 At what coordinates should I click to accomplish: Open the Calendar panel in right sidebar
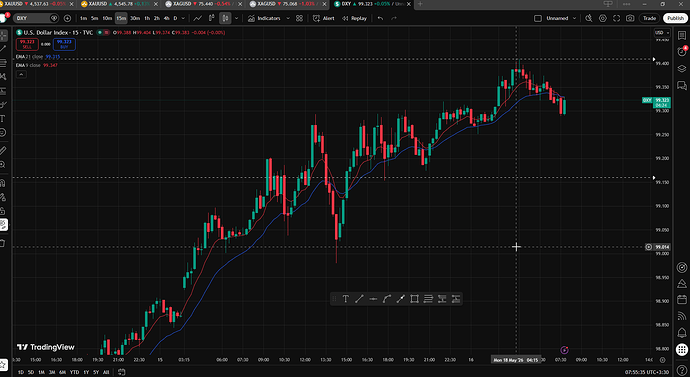click(682, 300)
